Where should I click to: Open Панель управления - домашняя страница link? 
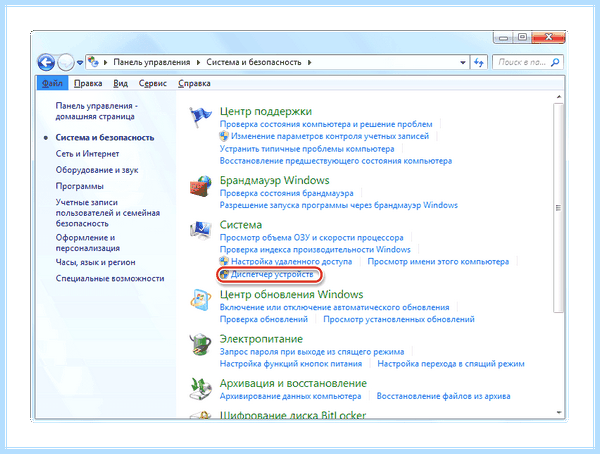tap(96, 111)
